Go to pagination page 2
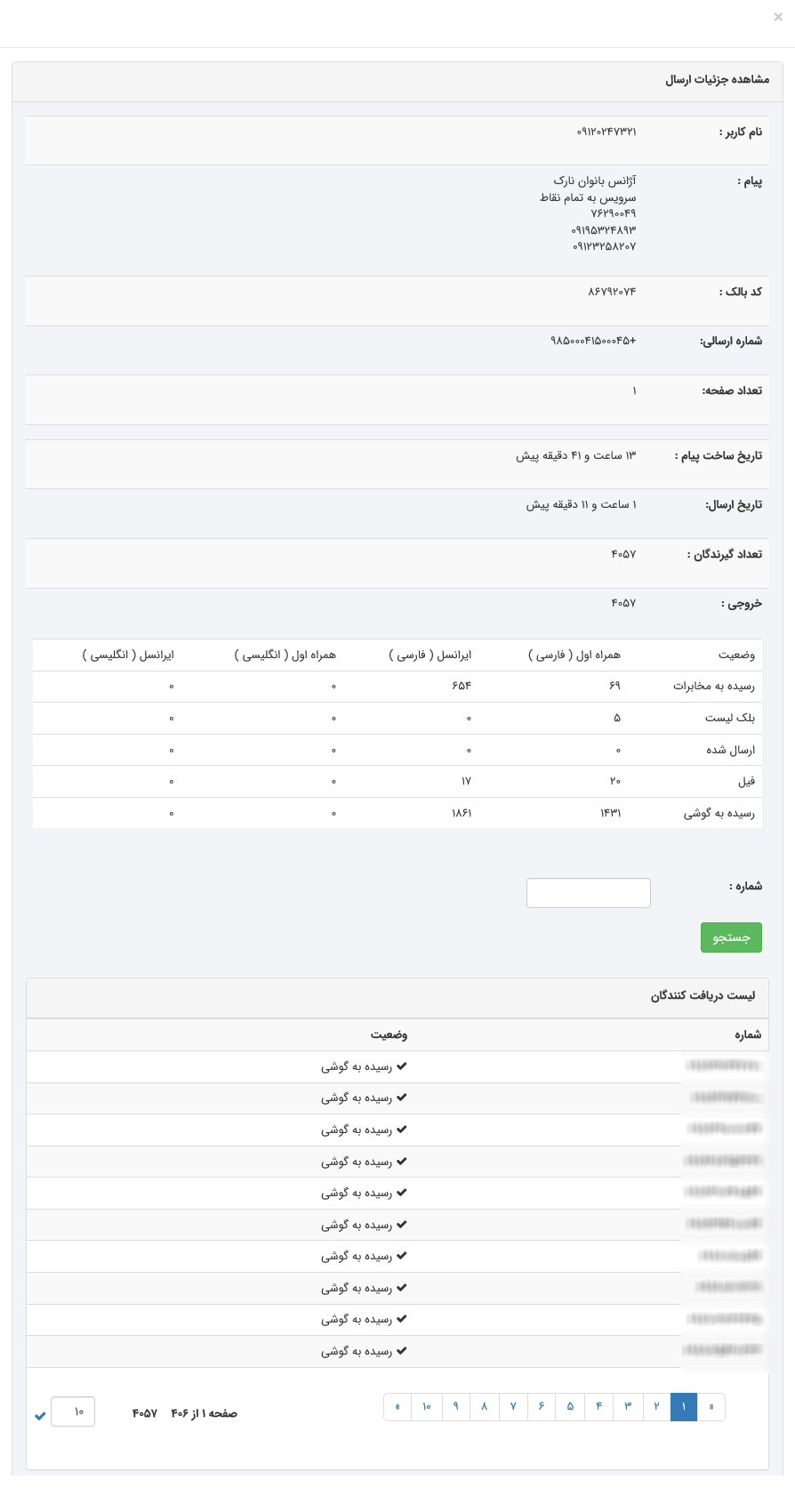This screenshot has height=1512, width=795. tap(656, 1407)
